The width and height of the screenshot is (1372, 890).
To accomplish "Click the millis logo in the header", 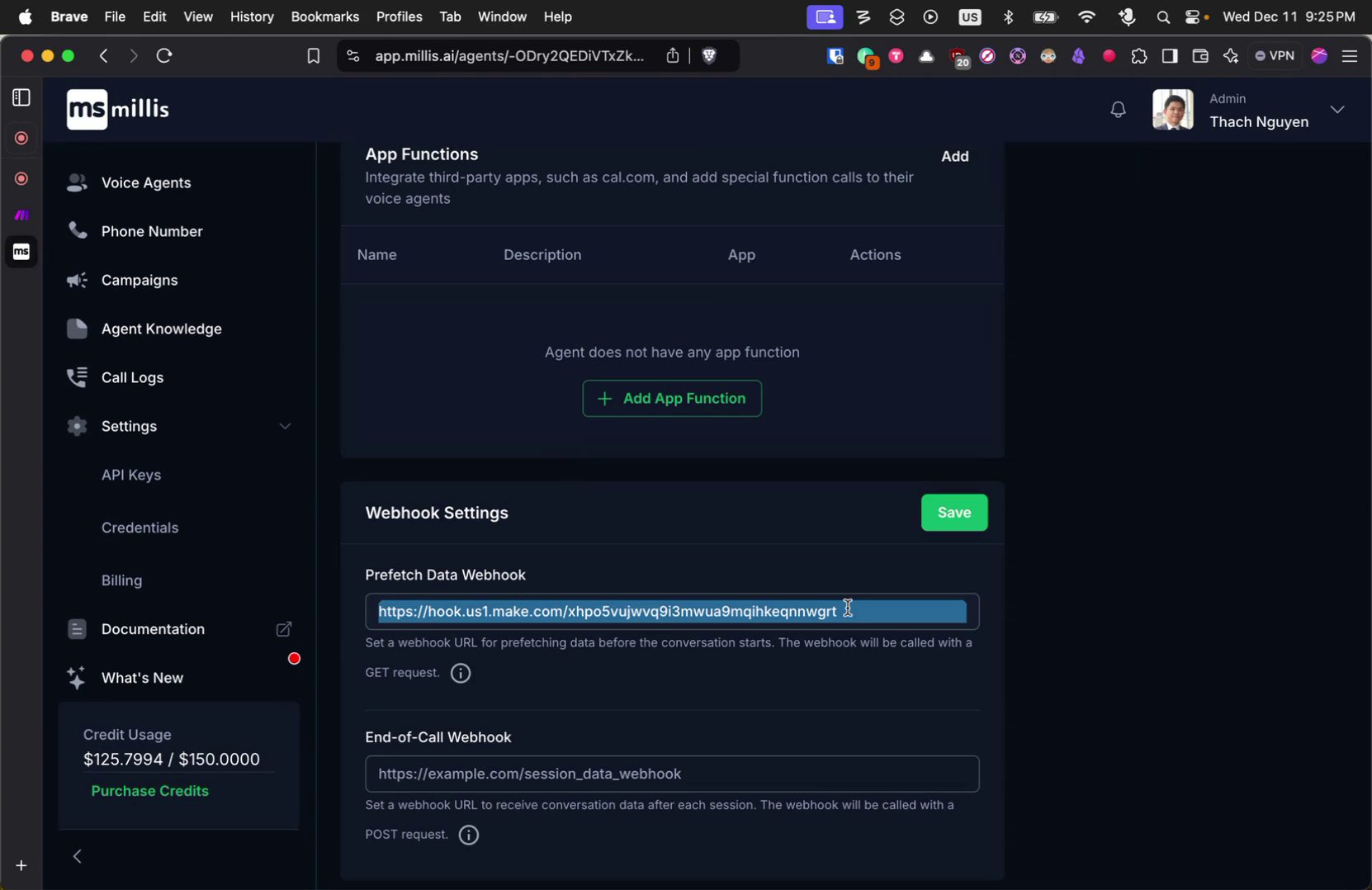I will point(117,109).
